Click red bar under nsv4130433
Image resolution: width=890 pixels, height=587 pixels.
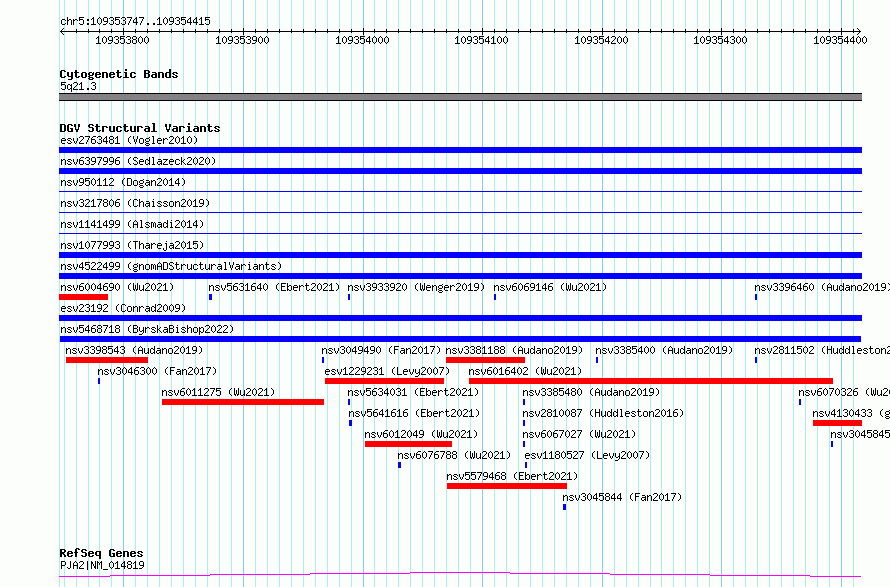(x=837, y=423)
